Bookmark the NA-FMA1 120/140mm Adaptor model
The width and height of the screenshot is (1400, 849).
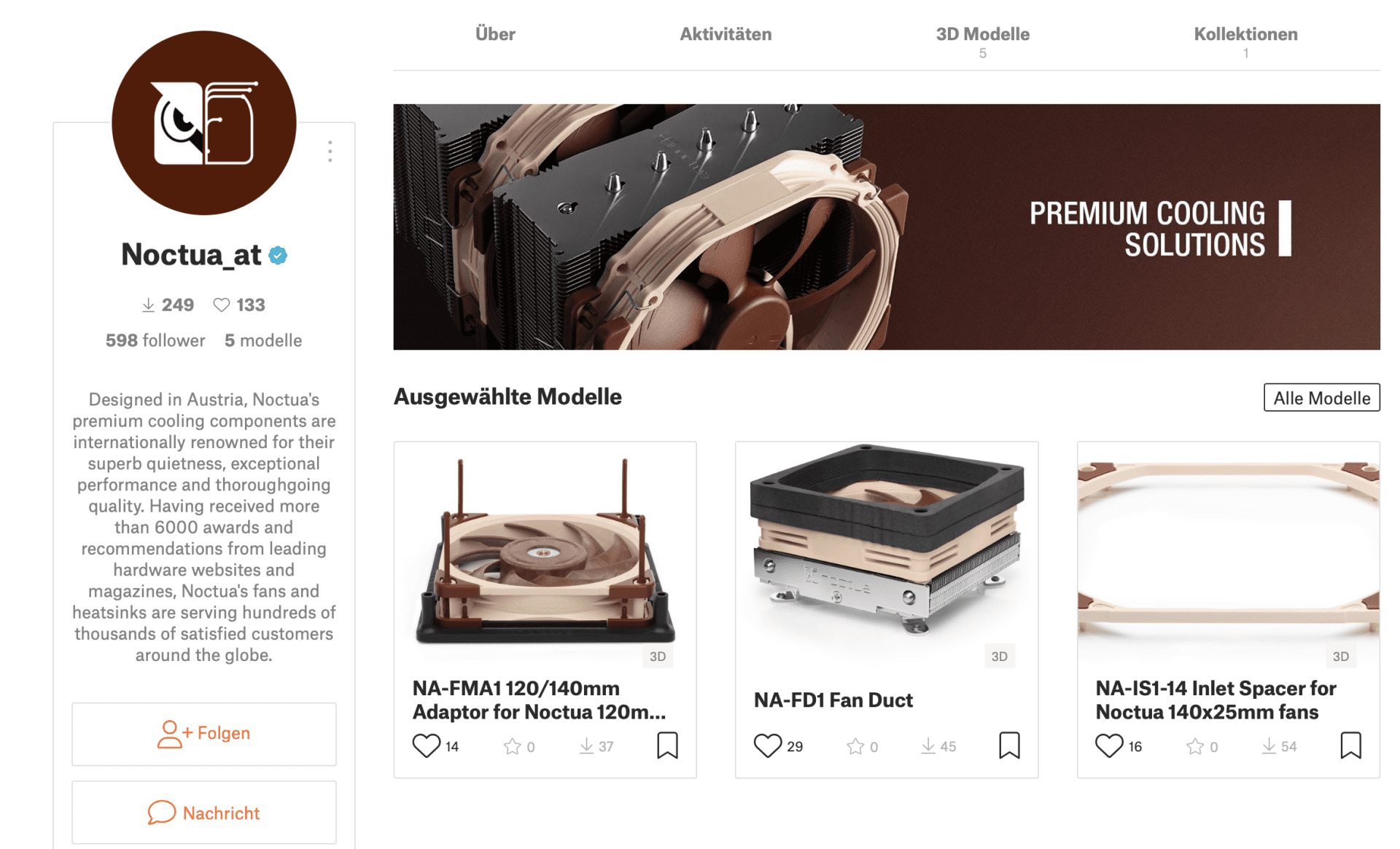pyautogui.click(x=667, y=746)
